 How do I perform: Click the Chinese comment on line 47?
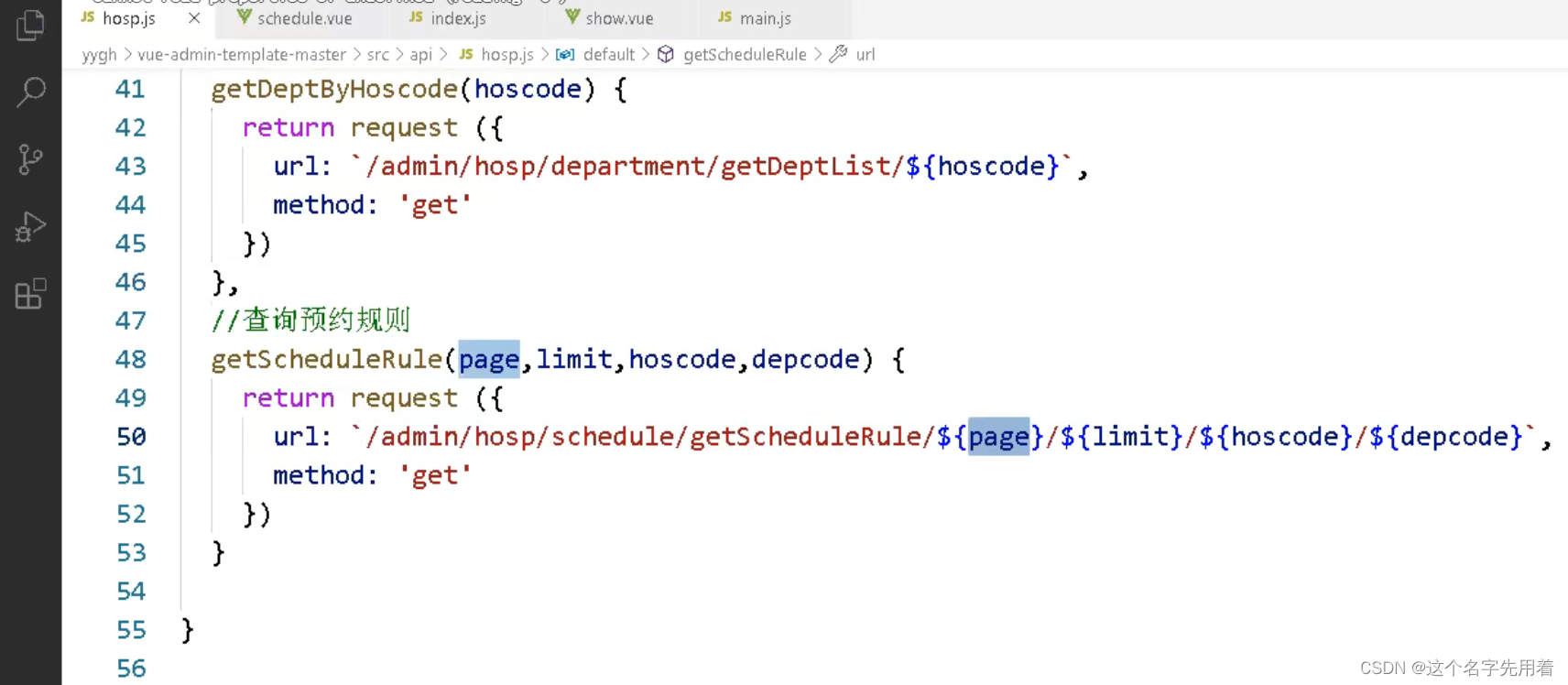tap(310, 321)
